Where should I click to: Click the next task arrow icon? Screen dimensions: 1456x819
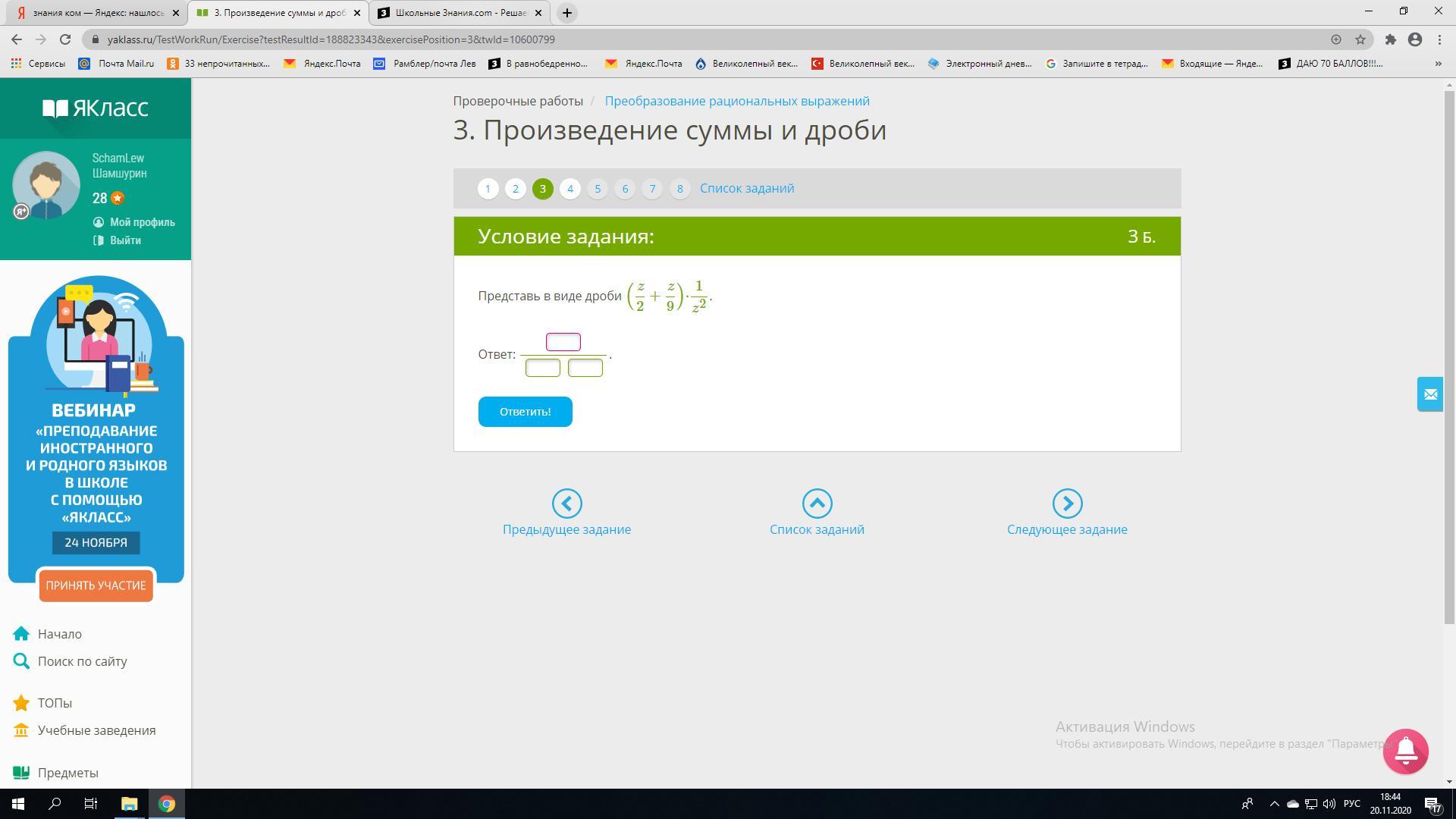1067,504
